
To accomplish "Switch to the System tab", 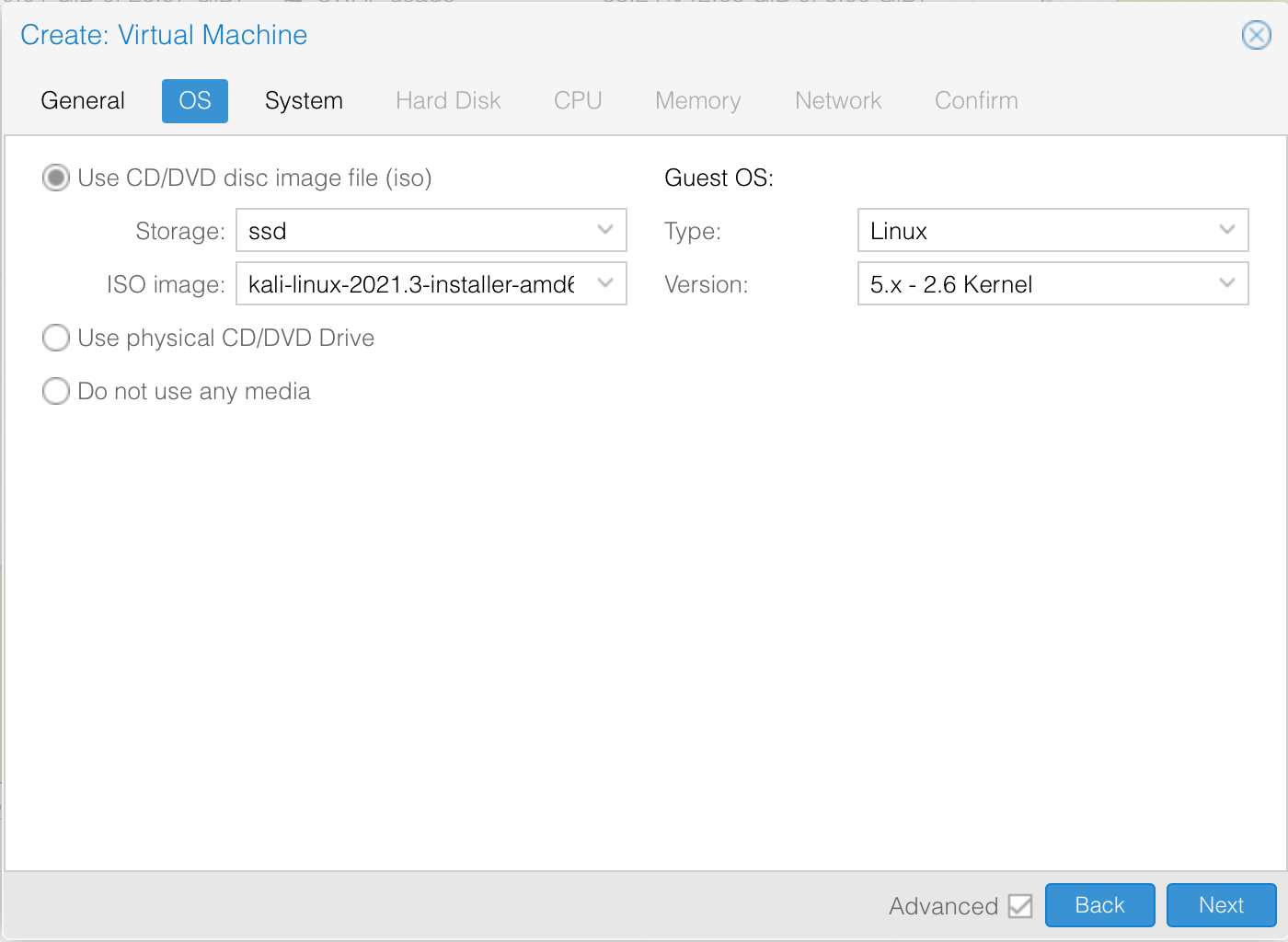I will point(304,100).
